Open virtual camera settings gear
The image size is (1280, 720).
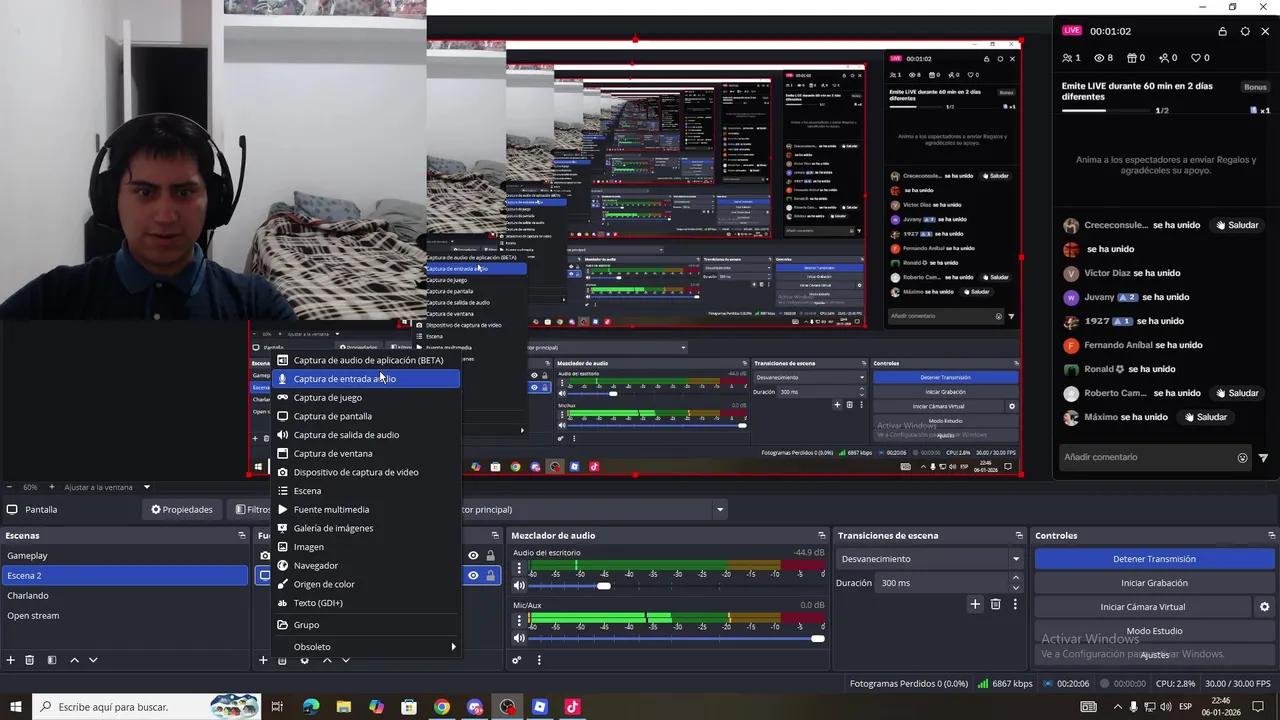[1264, 607]
